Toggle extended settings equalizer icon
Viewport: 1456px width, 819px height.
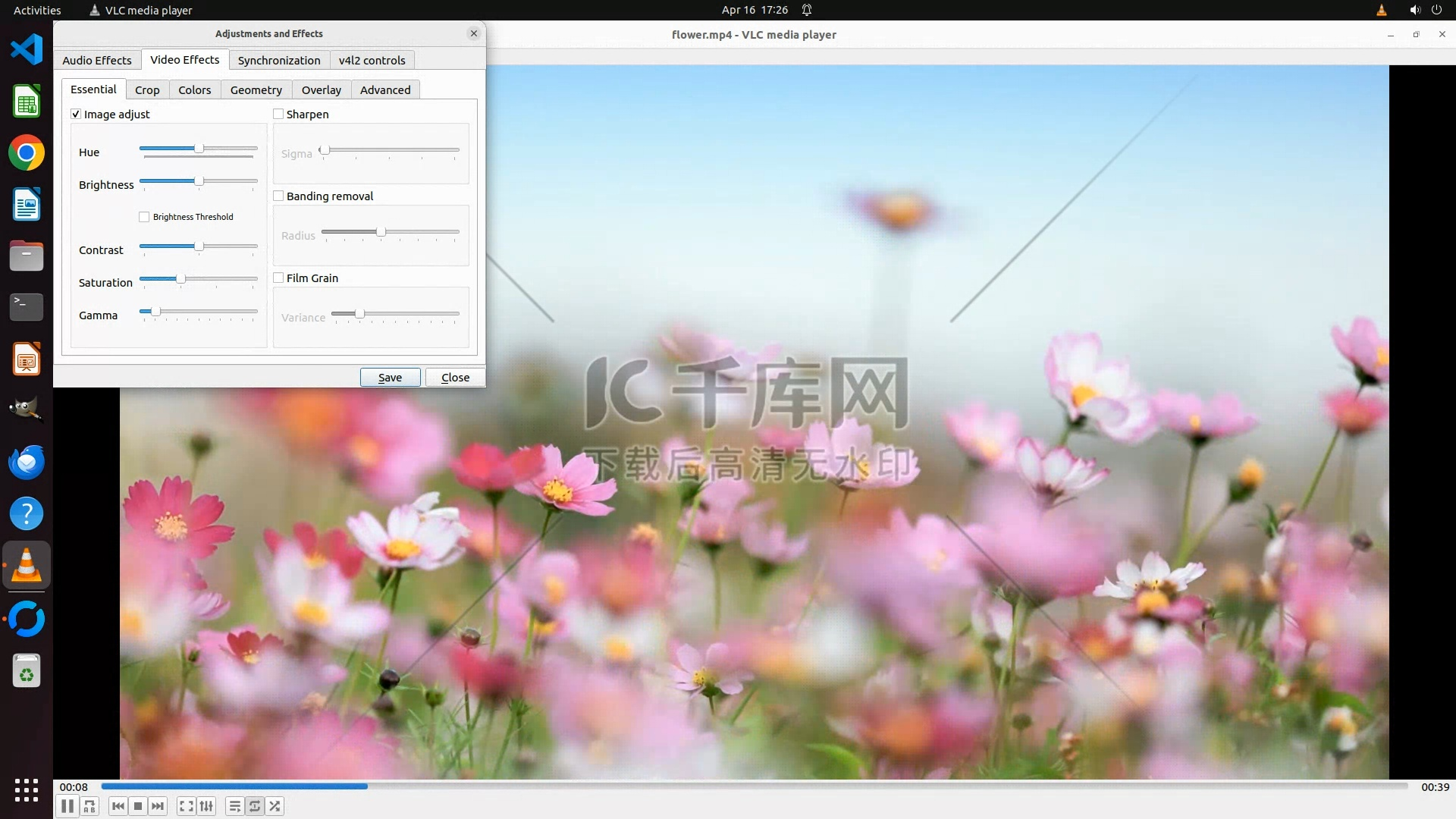click(206, 806)
